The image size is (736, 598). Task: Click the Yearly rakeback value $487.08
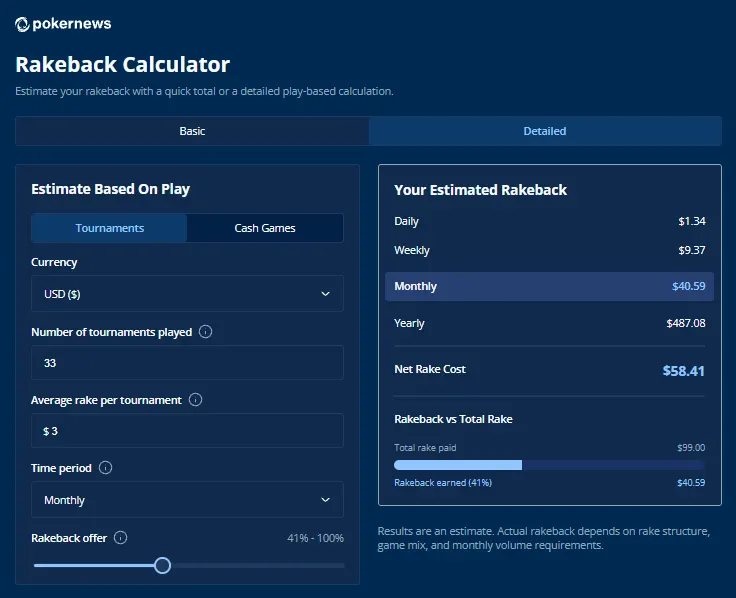click(x=686, y=323)
